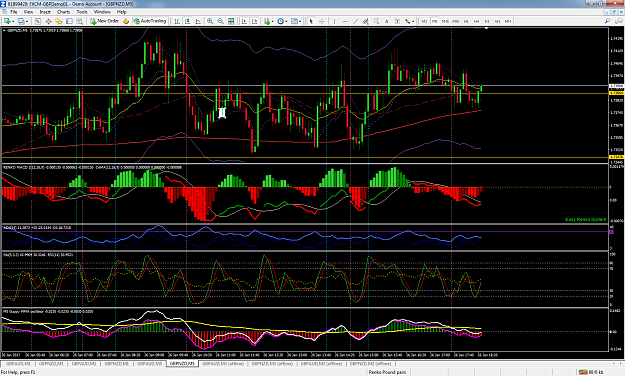Open the Charts menu
The width and height of the screenshot is (625, 376).
pyautogui.click(x=63, y=12)
